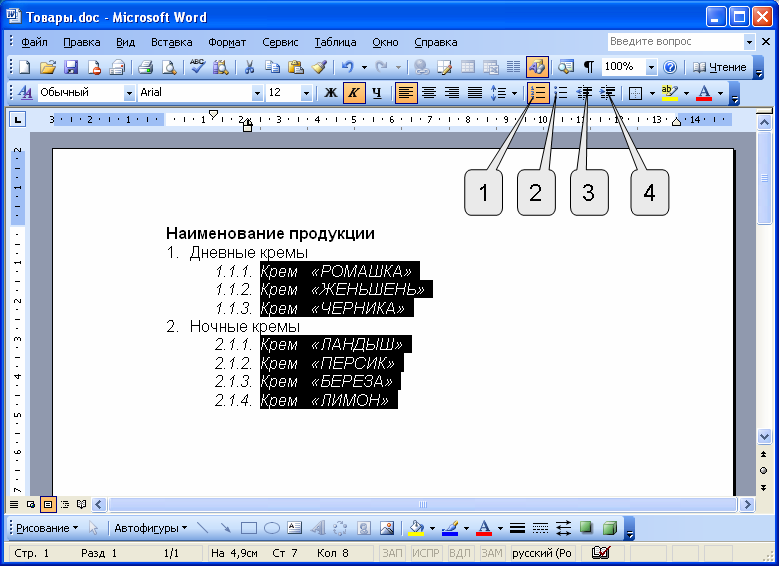
Task: Click the Введите вопрос help field
Action: pos(676,42)
